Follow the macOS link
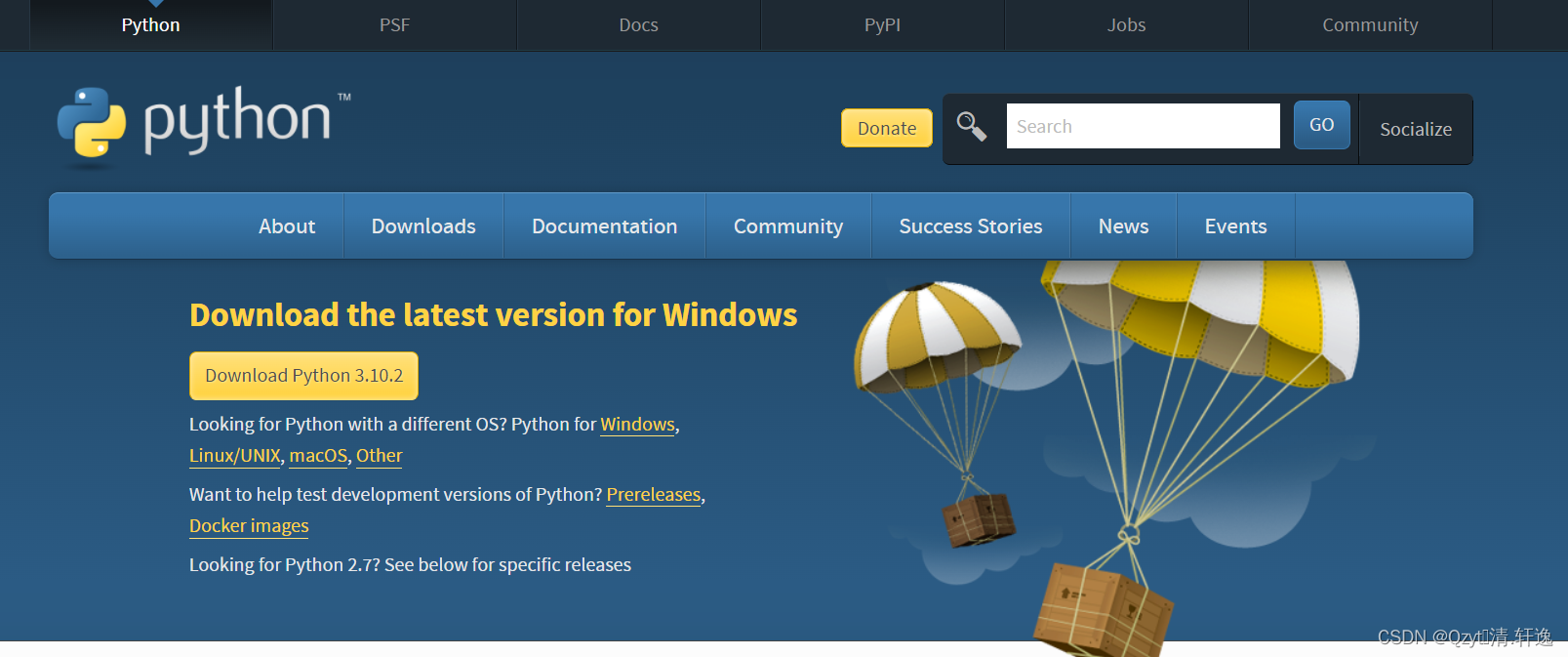 pyautogui.click(x=318, y=456)
